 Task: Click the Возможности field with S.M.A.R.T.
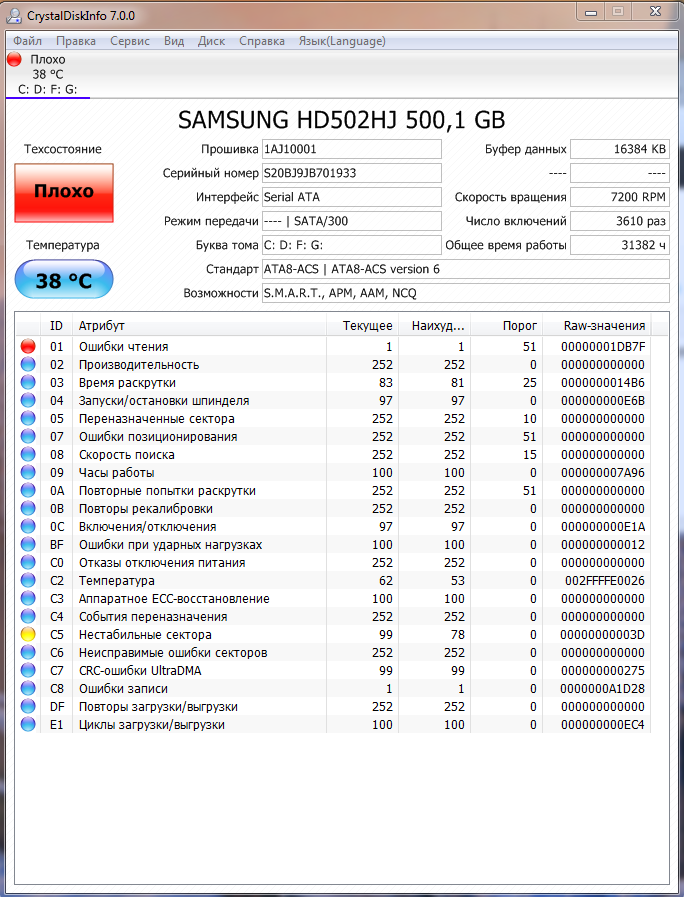(x=466, y=293)
